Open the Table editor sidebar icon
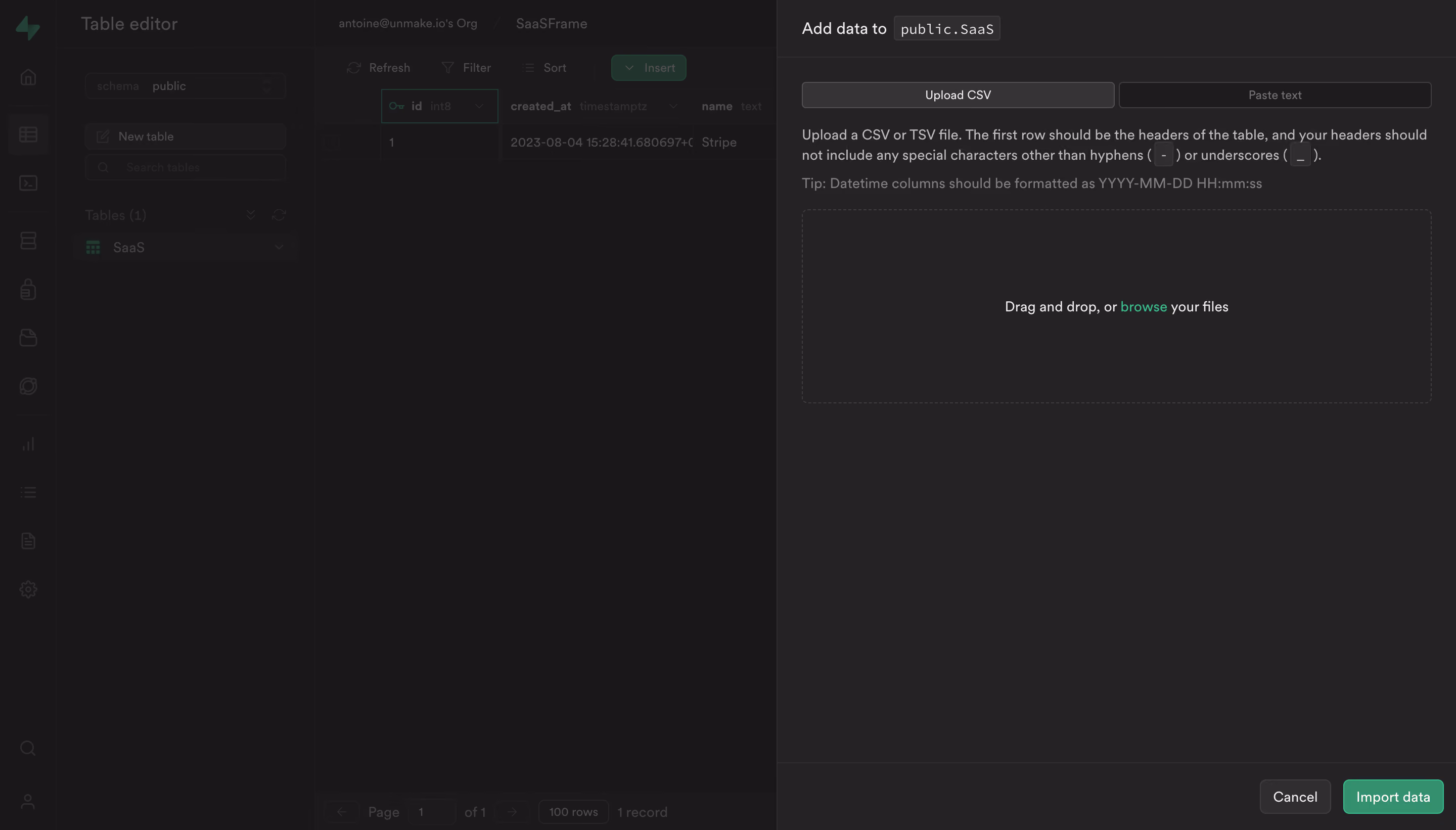The image size is (1456, 830). pos(28,134)
